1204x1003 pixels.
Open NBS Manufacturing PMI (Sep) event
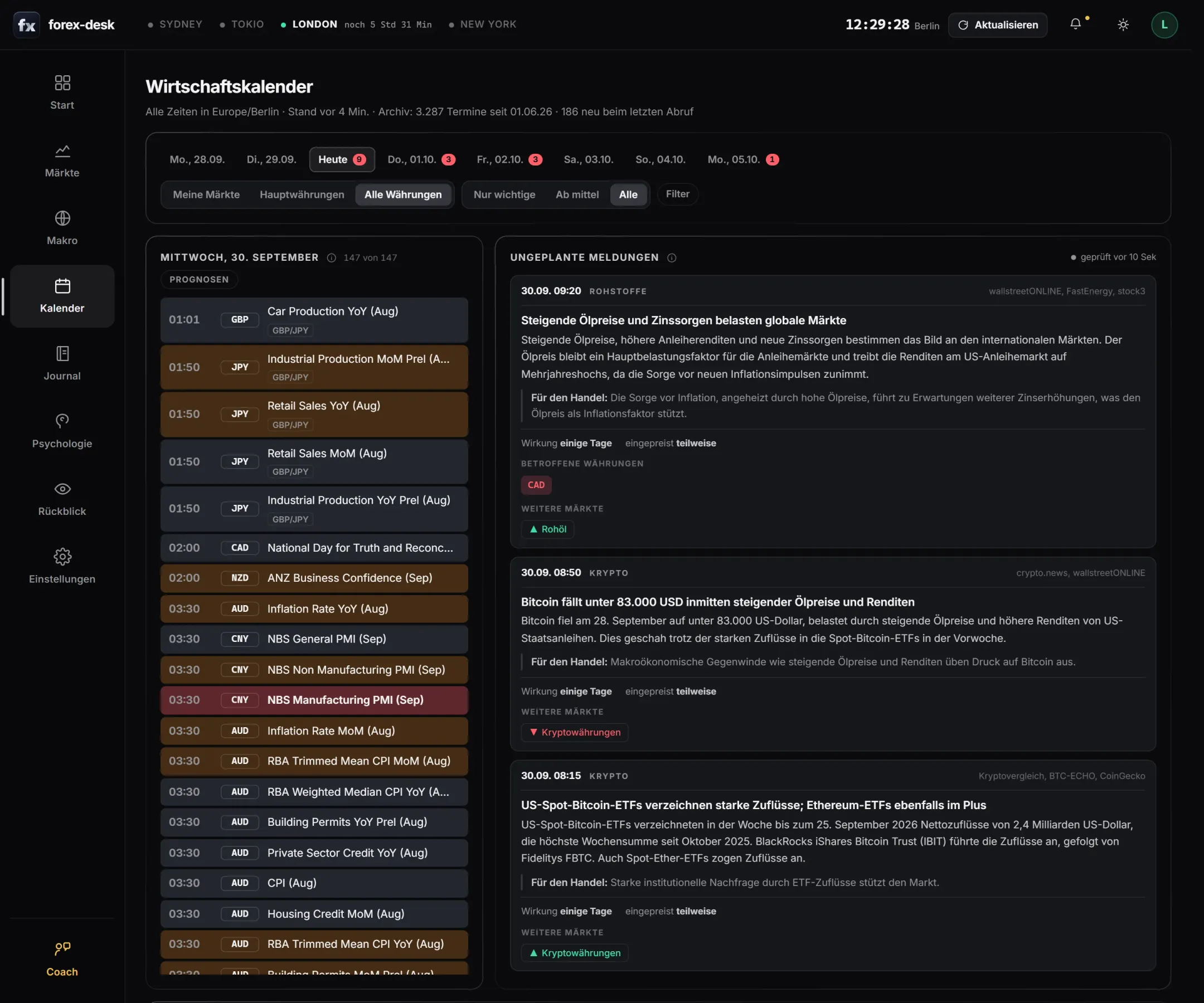(314, 700)
